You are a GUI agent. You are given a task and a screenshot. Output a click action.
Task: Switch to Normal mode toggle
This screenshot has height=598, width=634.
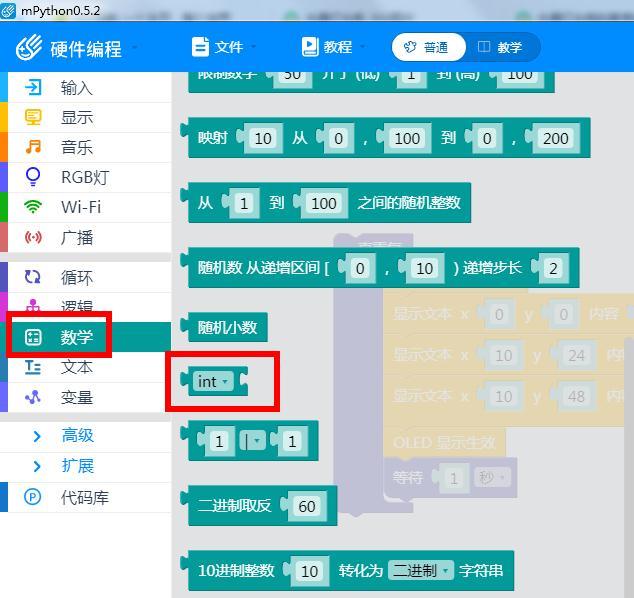click(427, 47)
